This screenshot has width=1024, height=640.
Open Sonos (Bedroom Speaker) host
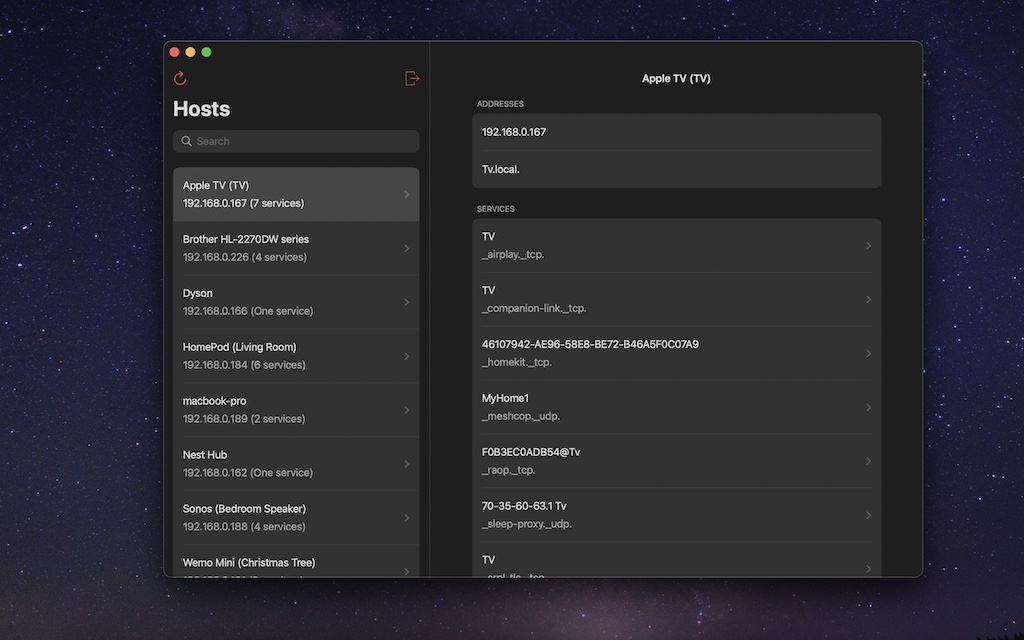(295, 518)
